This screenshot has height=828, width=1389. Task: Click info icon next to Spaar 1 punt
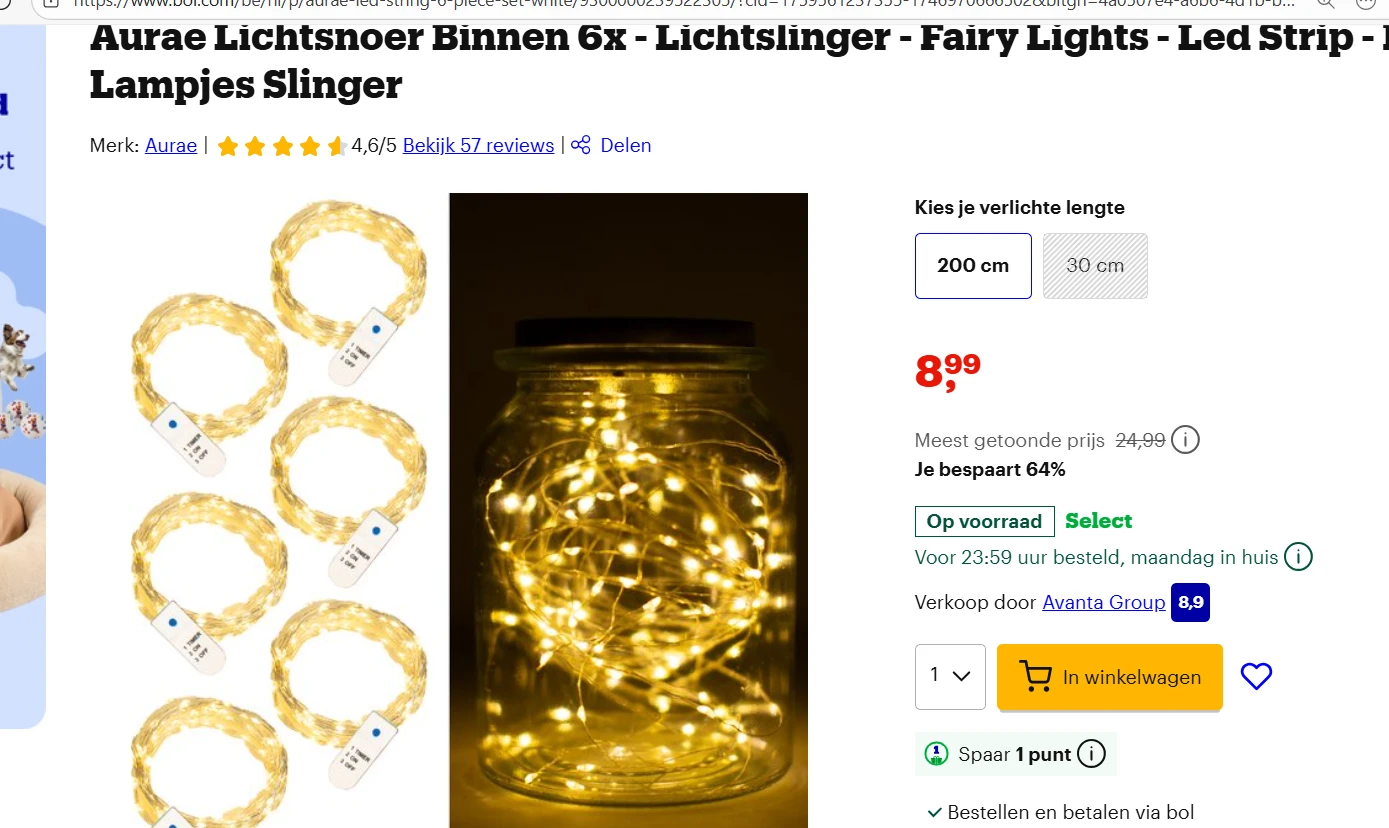(1091, 754)
